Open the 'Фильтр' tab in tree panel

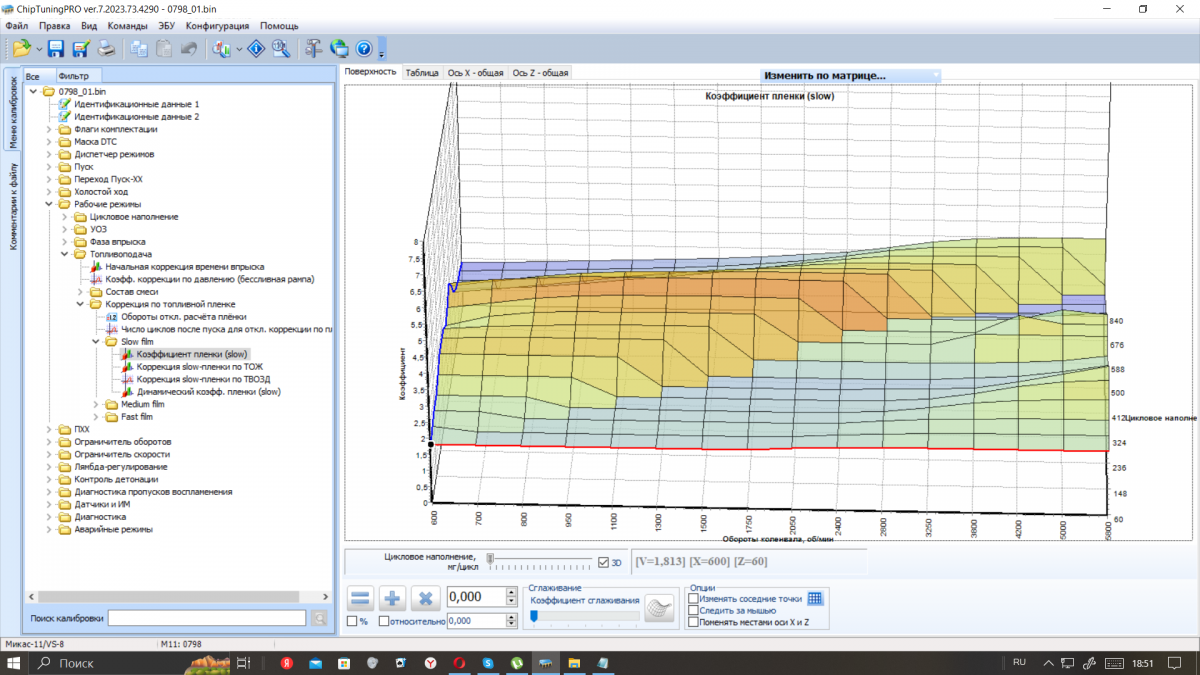73,76
